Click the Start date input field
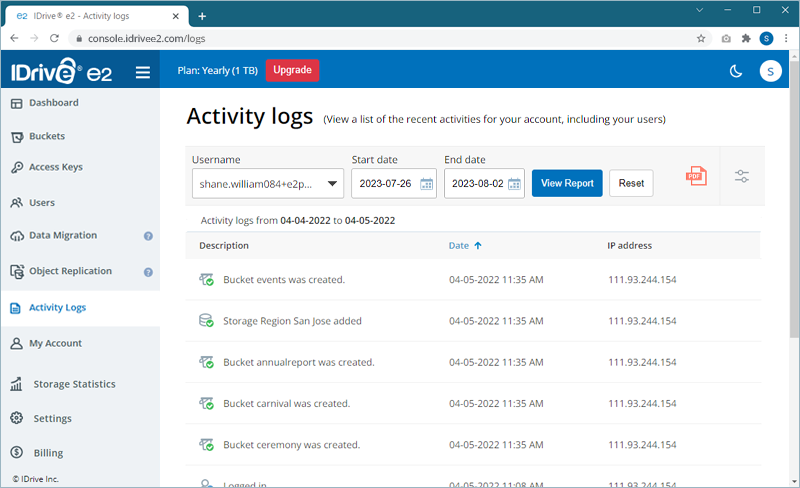The width and height of the screenshot is (800, 488). pos(386,184)
